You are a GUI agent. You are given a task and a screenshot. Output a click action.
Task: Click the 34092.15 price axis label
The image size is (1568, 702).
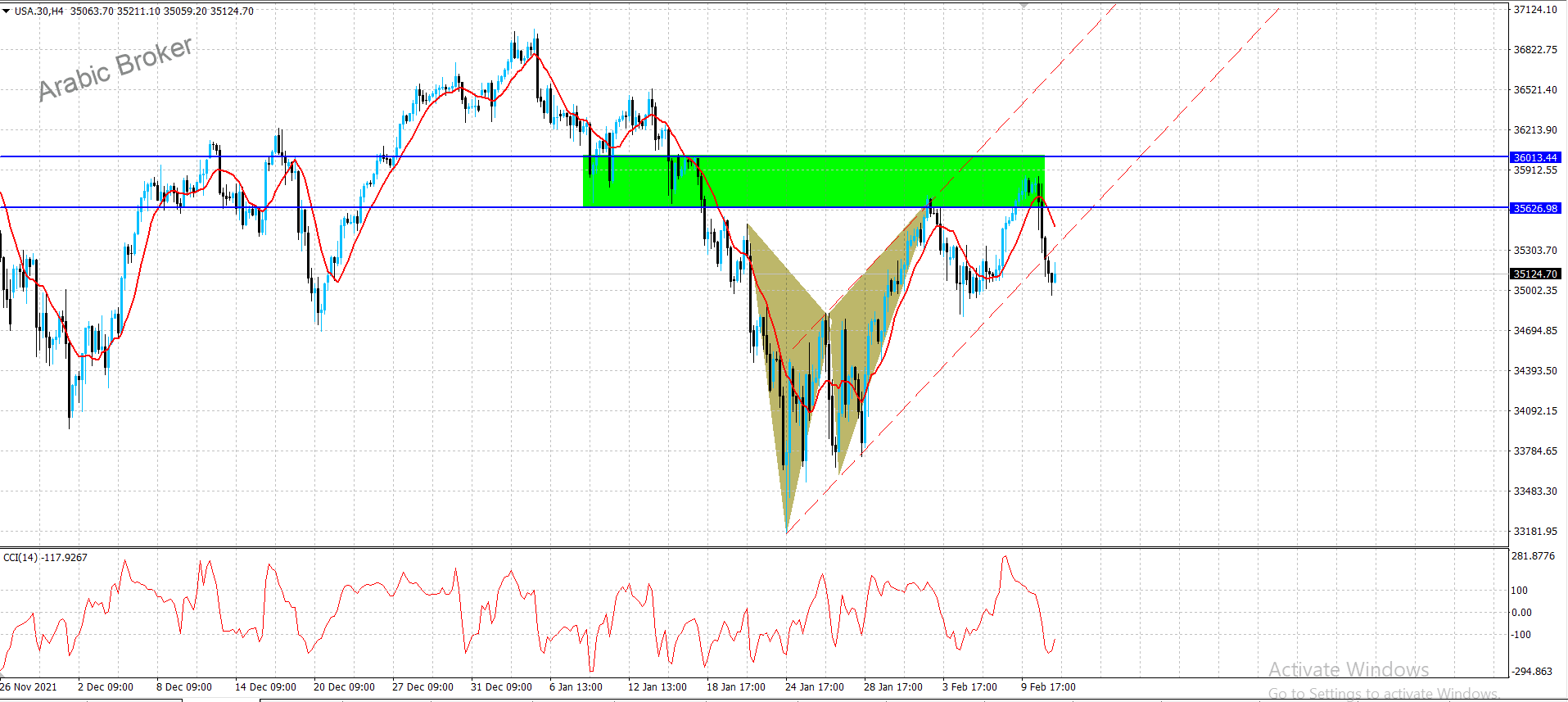point(1535,411)
